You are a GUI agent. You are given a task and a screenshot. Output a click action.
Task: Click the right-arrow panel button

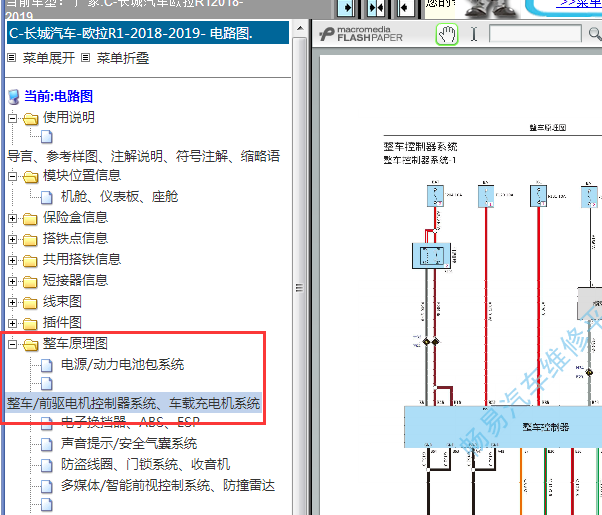[346, 8]
